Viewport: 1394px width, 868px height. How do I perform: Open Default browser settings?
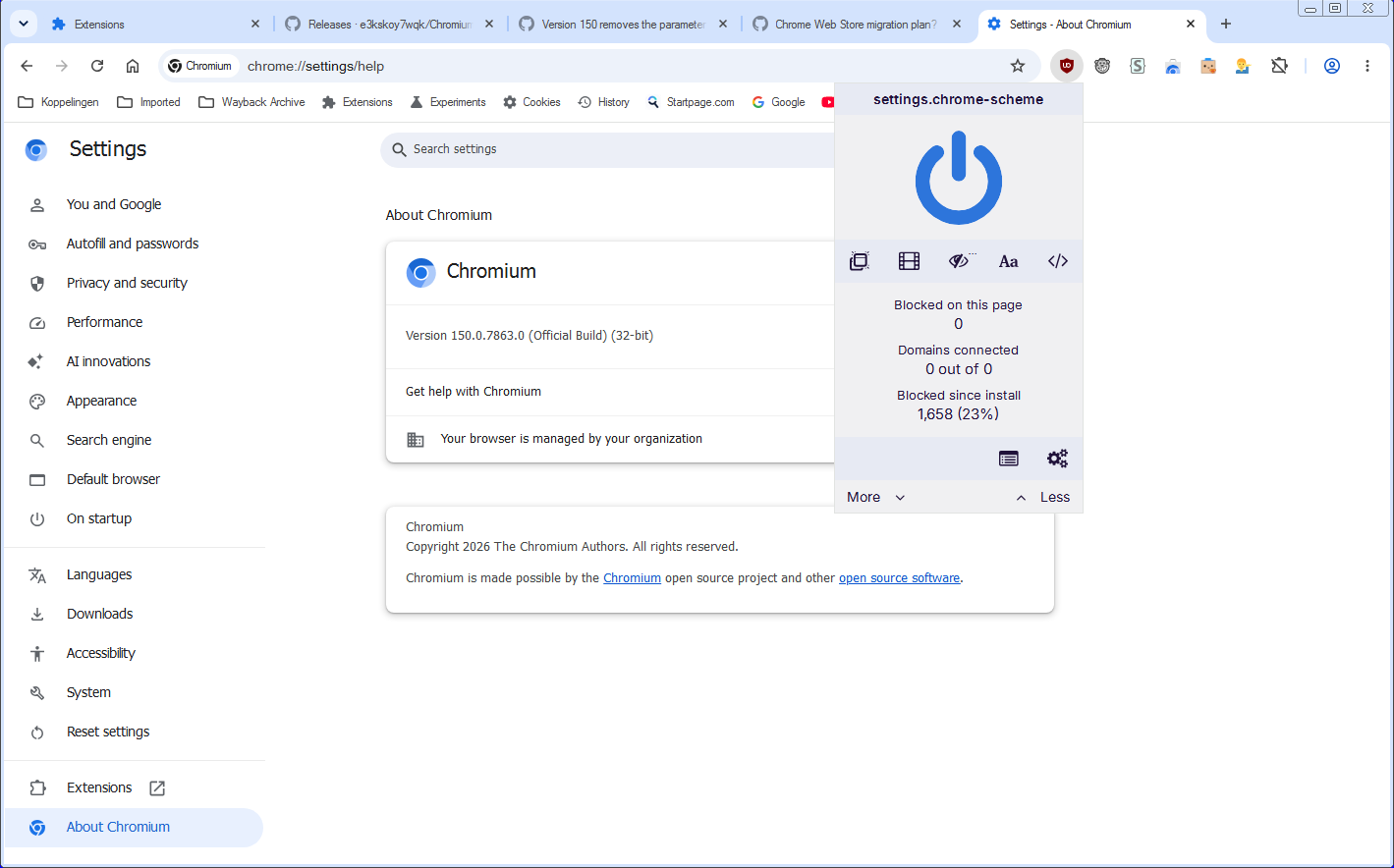point(134,479)
